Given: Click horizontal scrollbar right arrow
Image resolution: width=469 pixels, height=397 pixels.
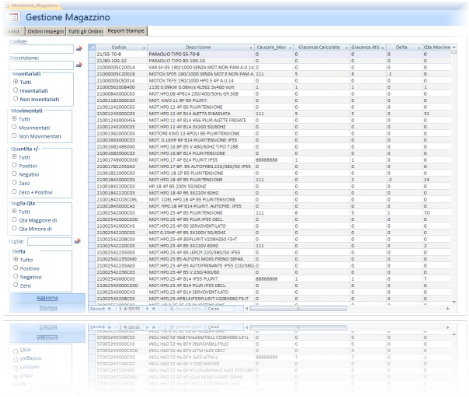Looking at the screenshot, I should pos(448,309).
